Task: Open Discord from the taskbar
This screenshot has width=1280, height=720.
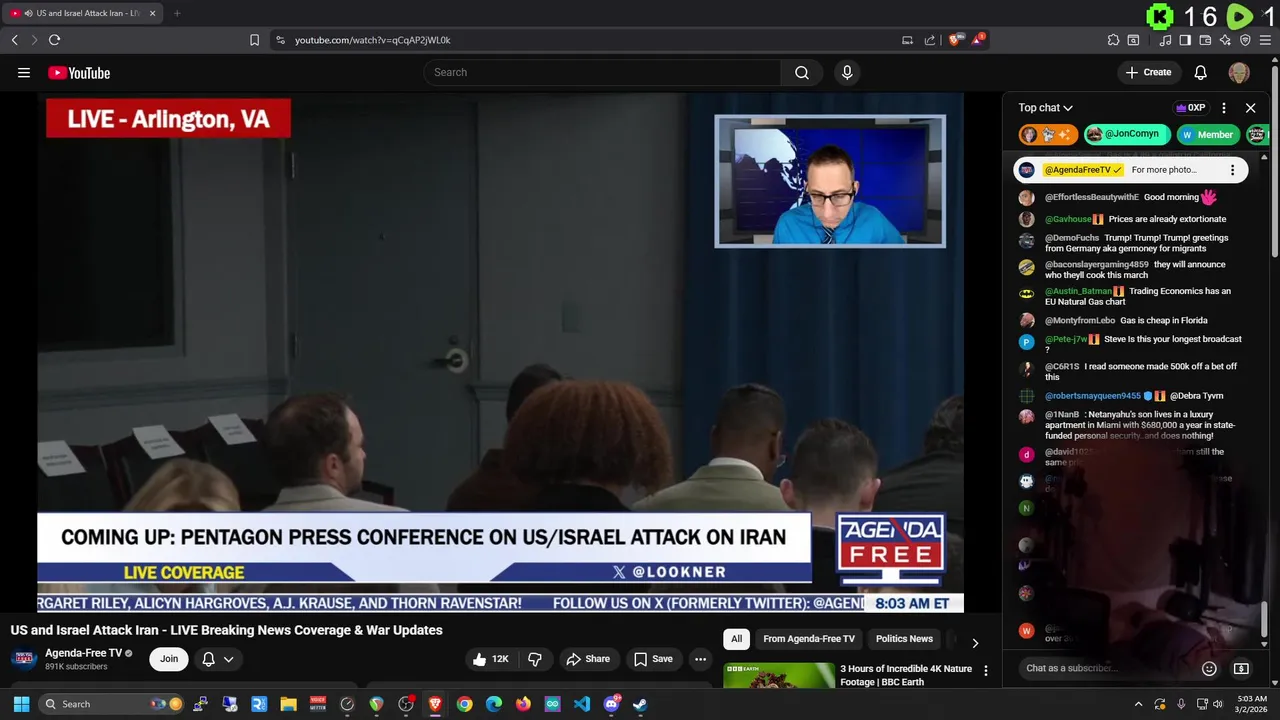Action: [611, 704]
